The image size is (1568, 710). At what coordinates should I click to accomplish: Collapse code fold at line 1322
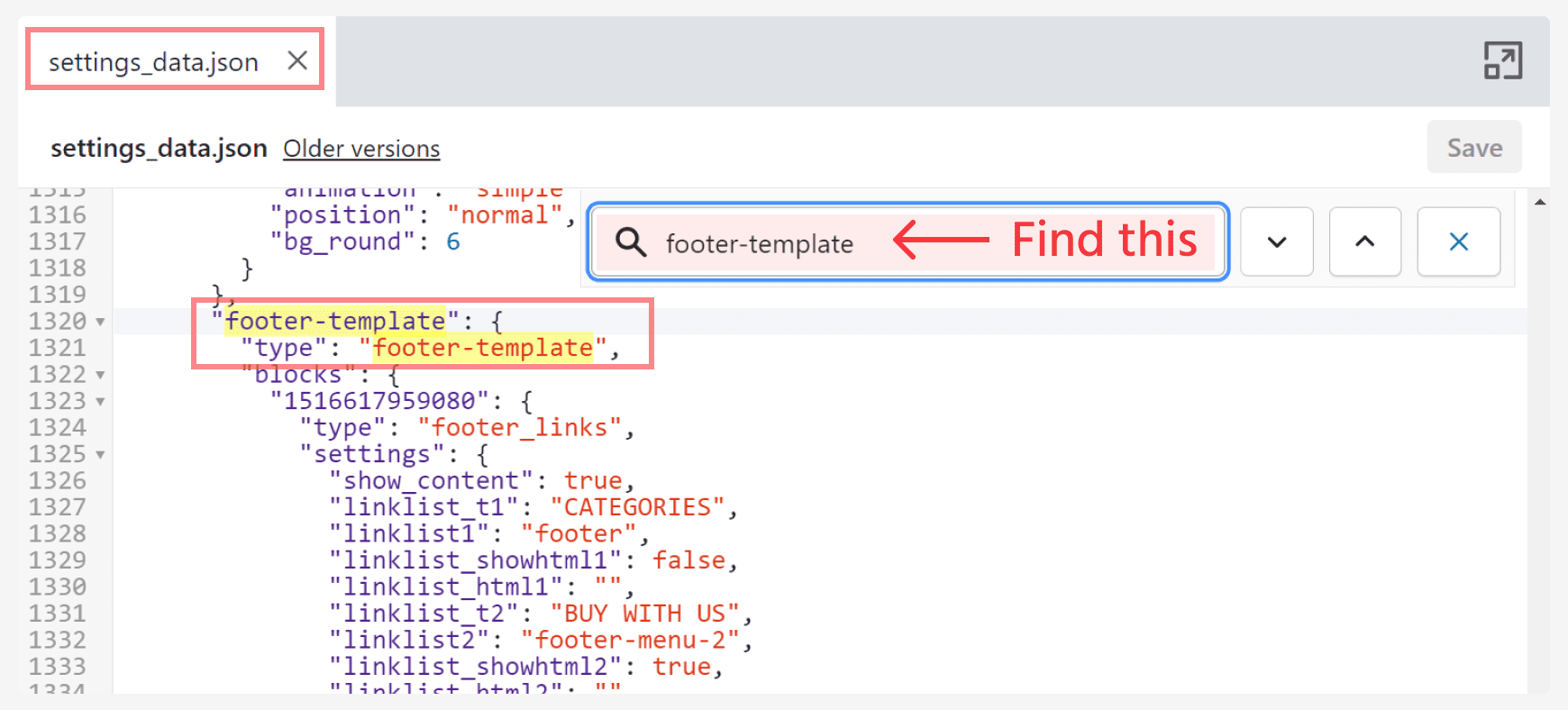100,375
